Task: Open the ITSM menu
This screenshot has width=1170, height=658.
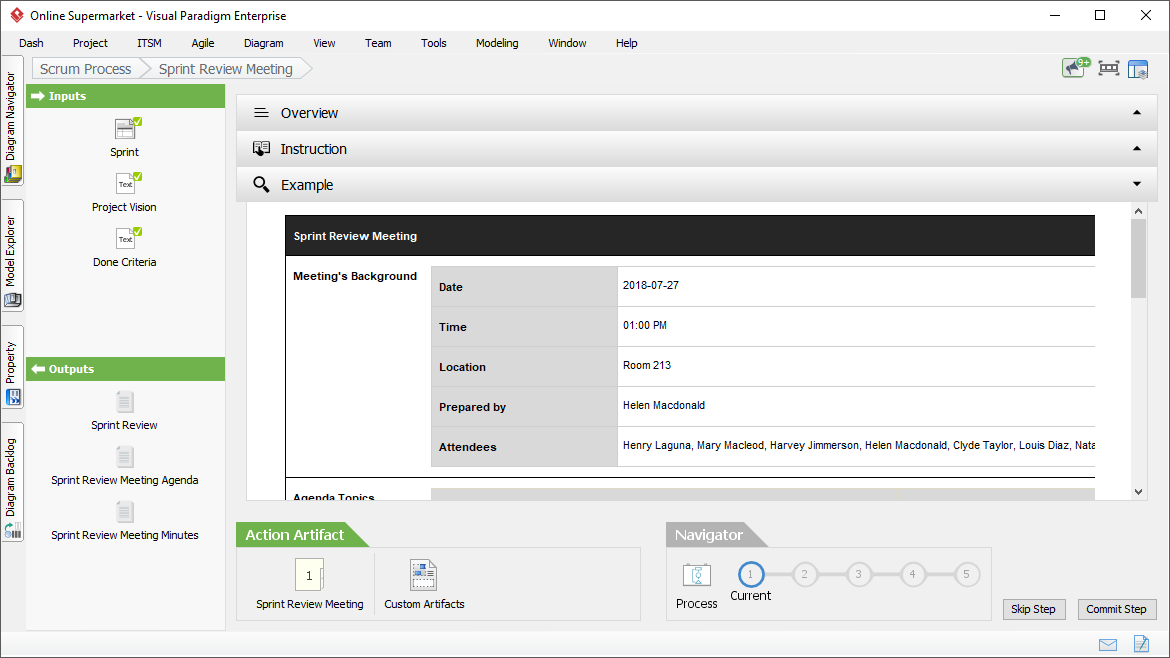Action: click(x=149, y=43)
